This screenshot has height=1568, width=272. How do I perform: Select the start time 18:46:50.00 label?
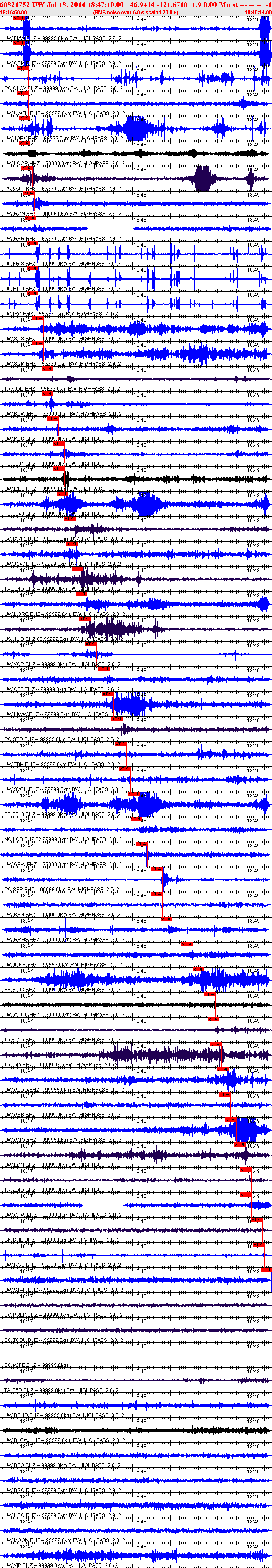(x=13, y=12)
